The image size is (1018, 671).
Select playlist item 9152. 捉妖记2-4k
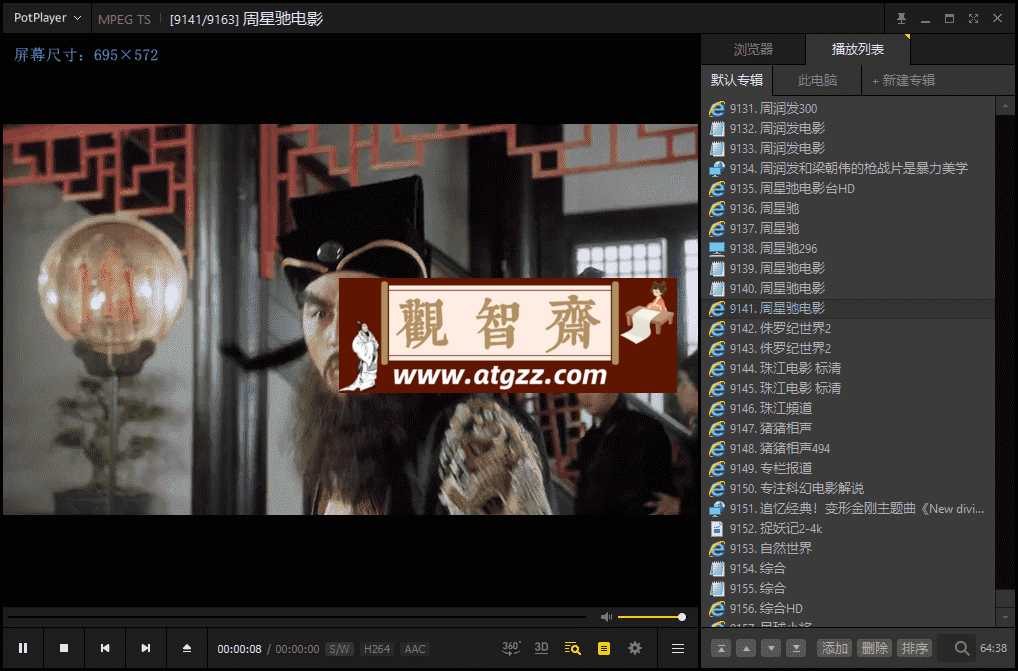848,529
